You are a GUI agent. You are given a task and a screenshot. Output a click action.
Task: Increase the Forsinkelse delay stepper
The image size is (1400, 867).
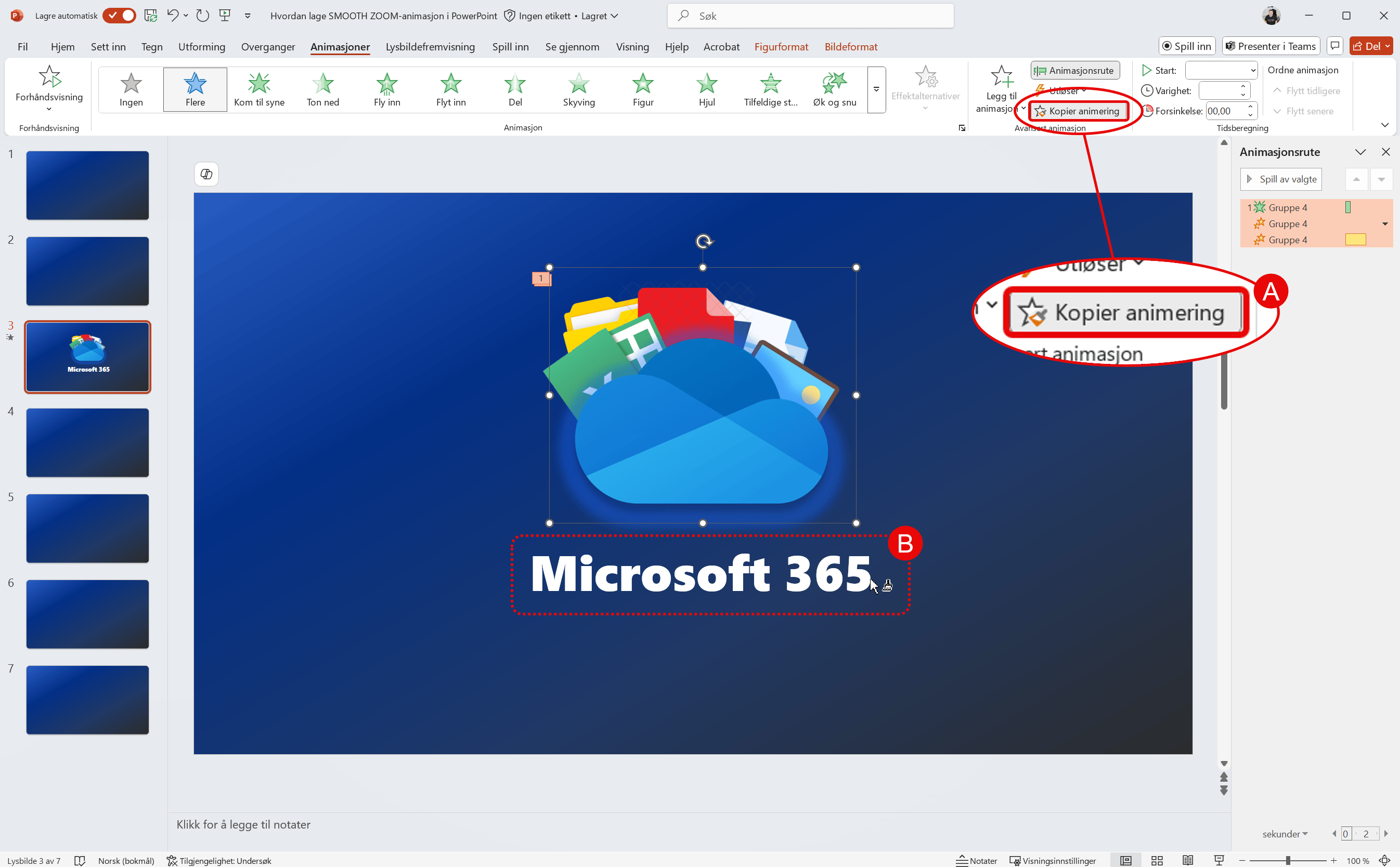coord(1250,107)
